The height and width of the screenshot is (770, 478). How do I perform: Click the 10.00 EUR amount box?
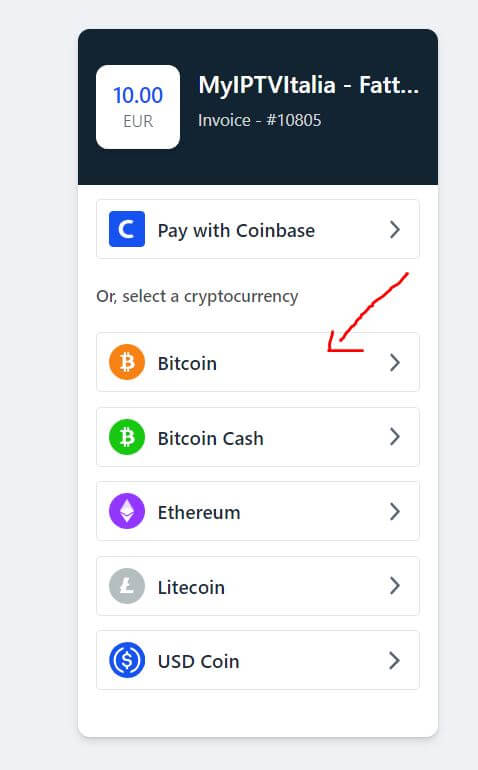tap(138, 107)
